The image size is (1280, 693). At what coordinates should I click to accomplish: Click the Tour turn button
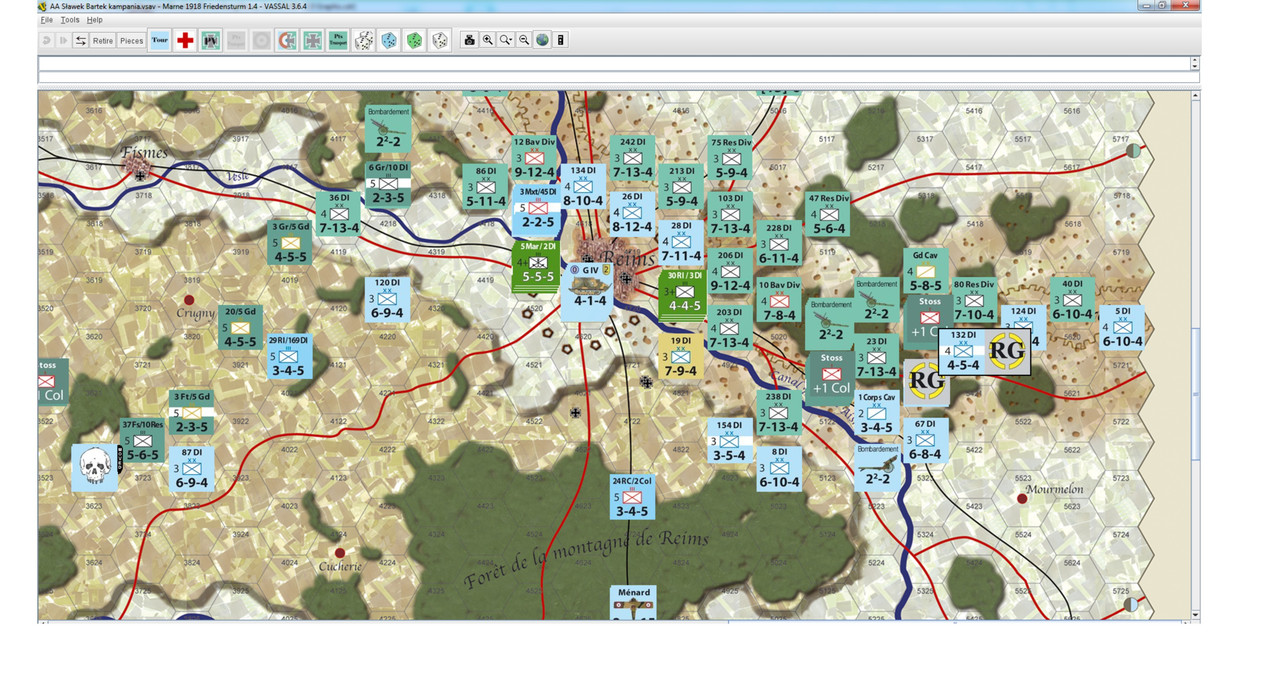point(159,40)
